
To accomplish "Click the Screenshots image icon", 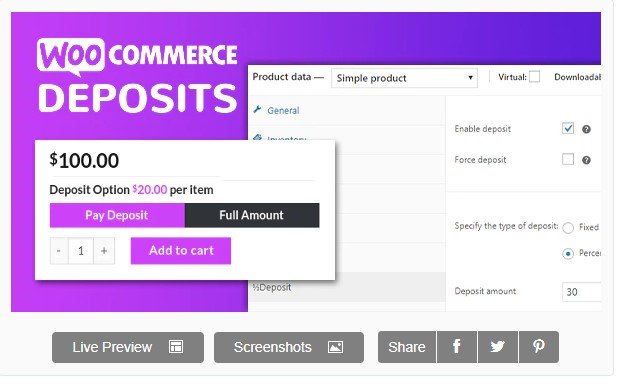I will coord(335,347).
